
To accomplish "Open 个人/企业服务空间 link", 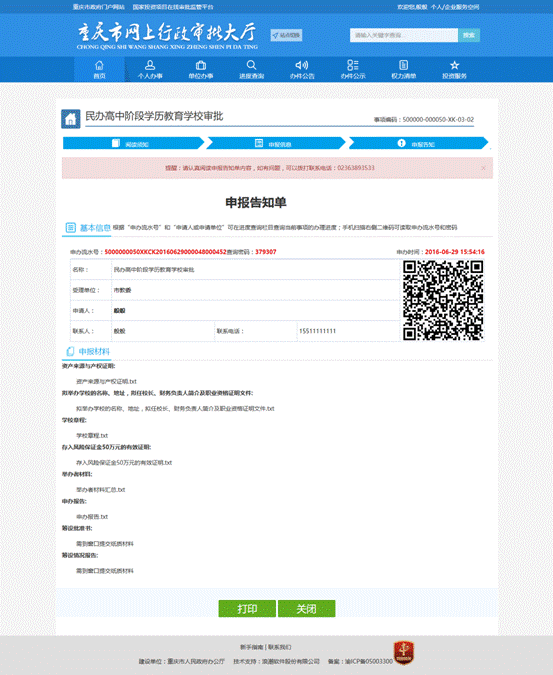I will click(455, 7).
